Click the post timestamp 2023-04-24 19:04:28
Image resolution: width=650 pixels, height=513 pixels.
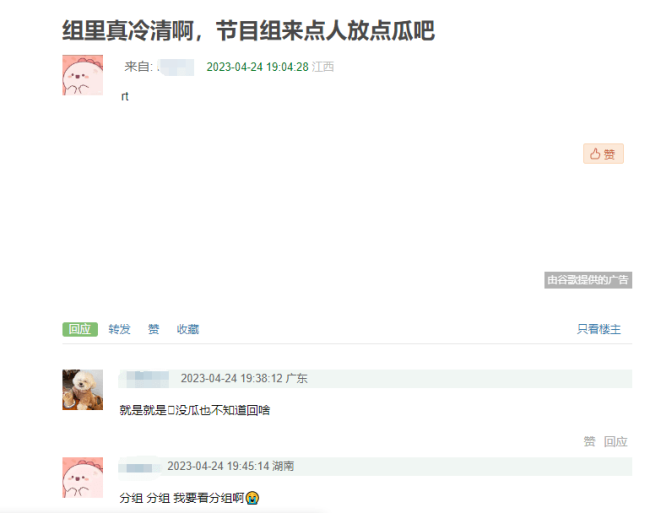pos(257,67)
